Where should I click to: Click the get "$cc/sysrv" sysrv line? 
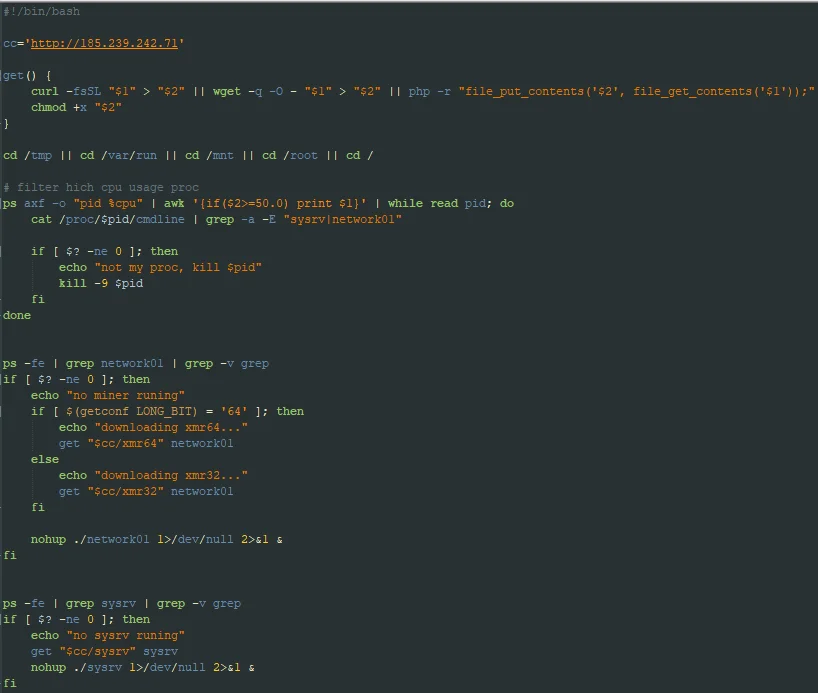pyautogui.click(x=104, y=652)
